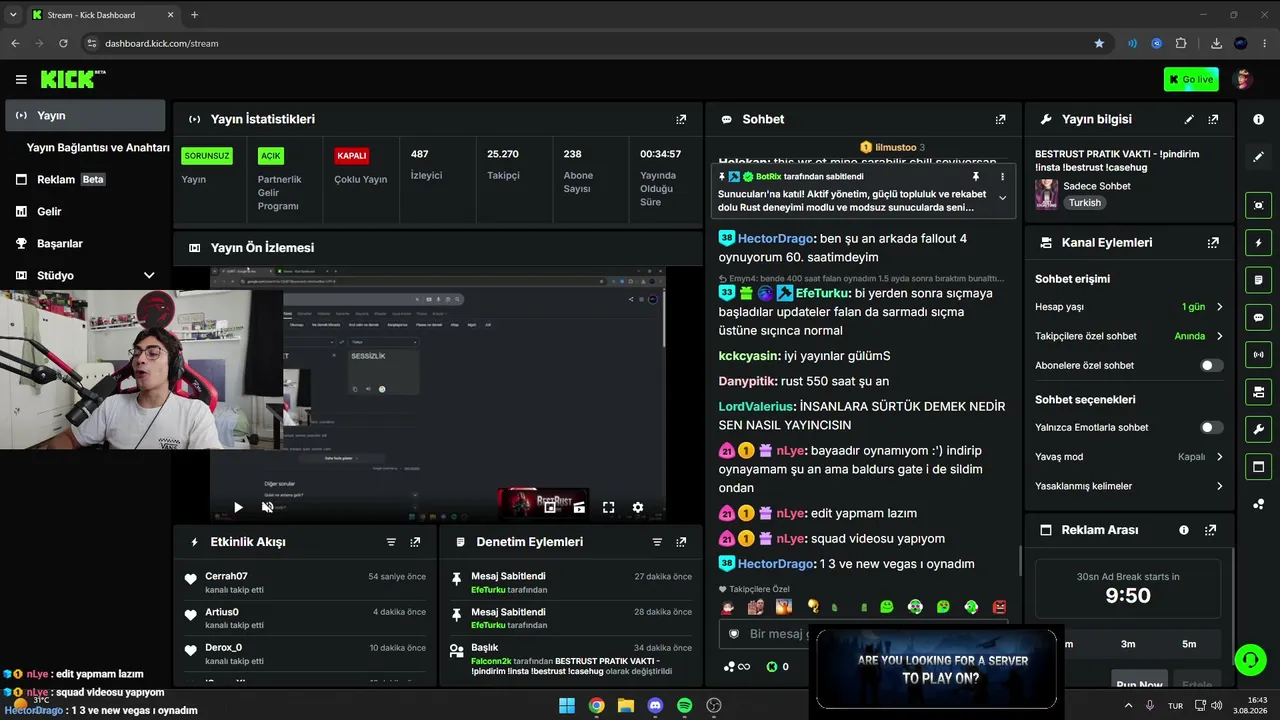Show hidden Windows tray icons

1127,705
